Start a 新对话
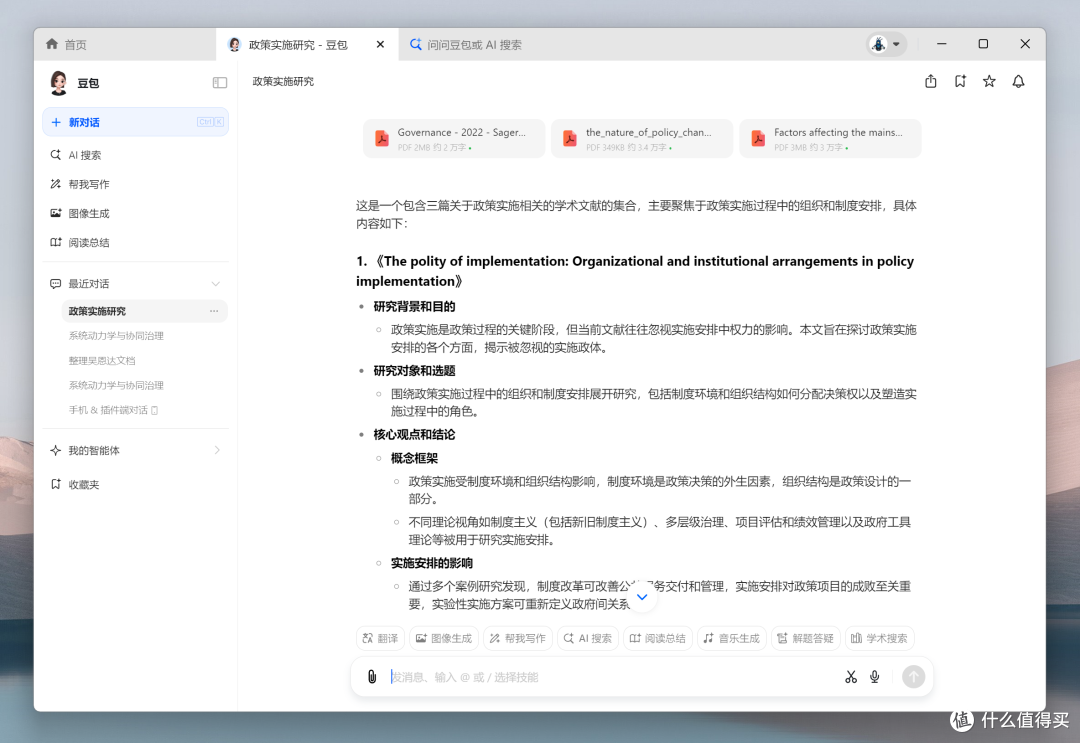The height and width of the screenshot is (743, 1080). (135, 122)
